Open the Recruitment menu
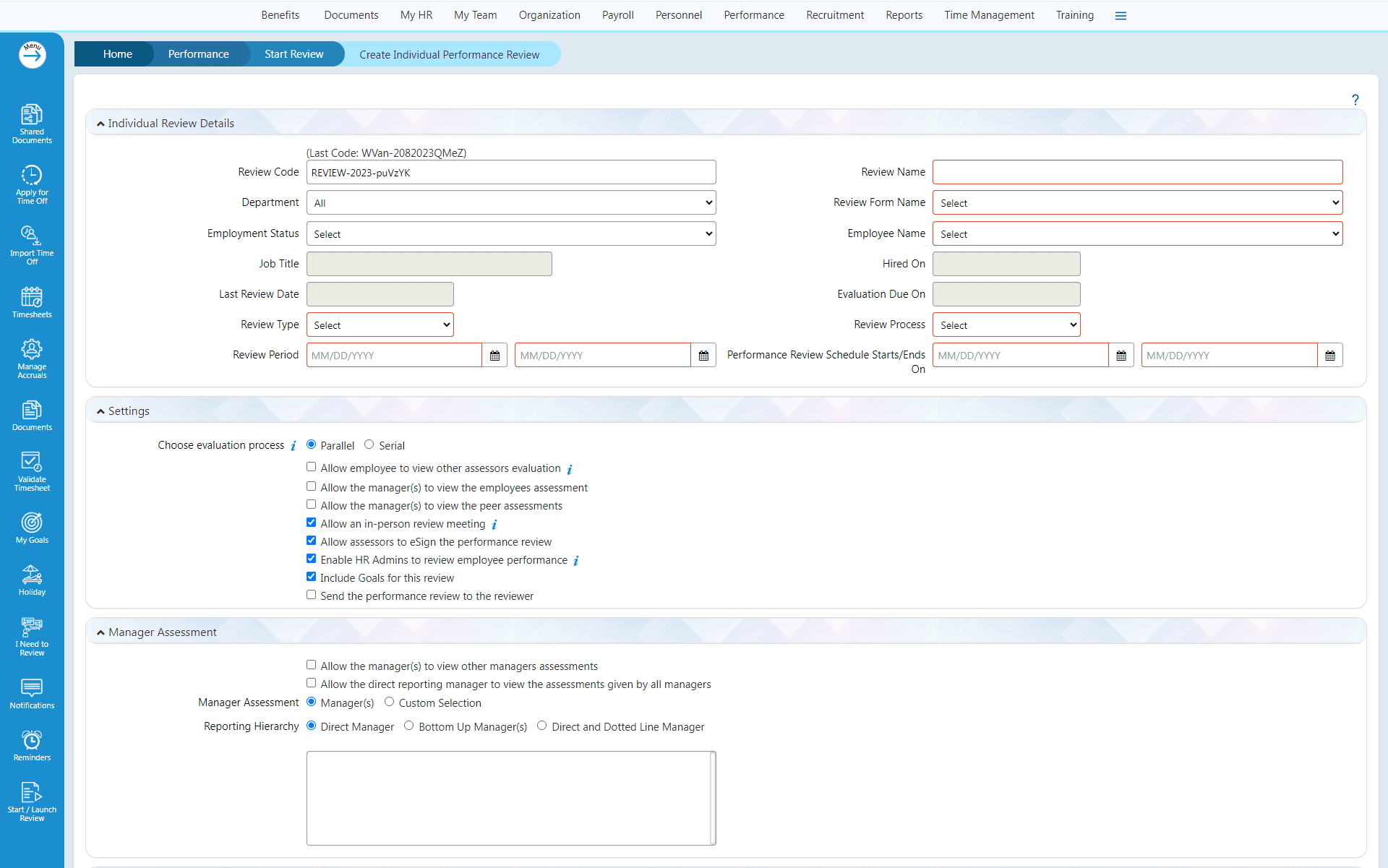 [834, 15]
